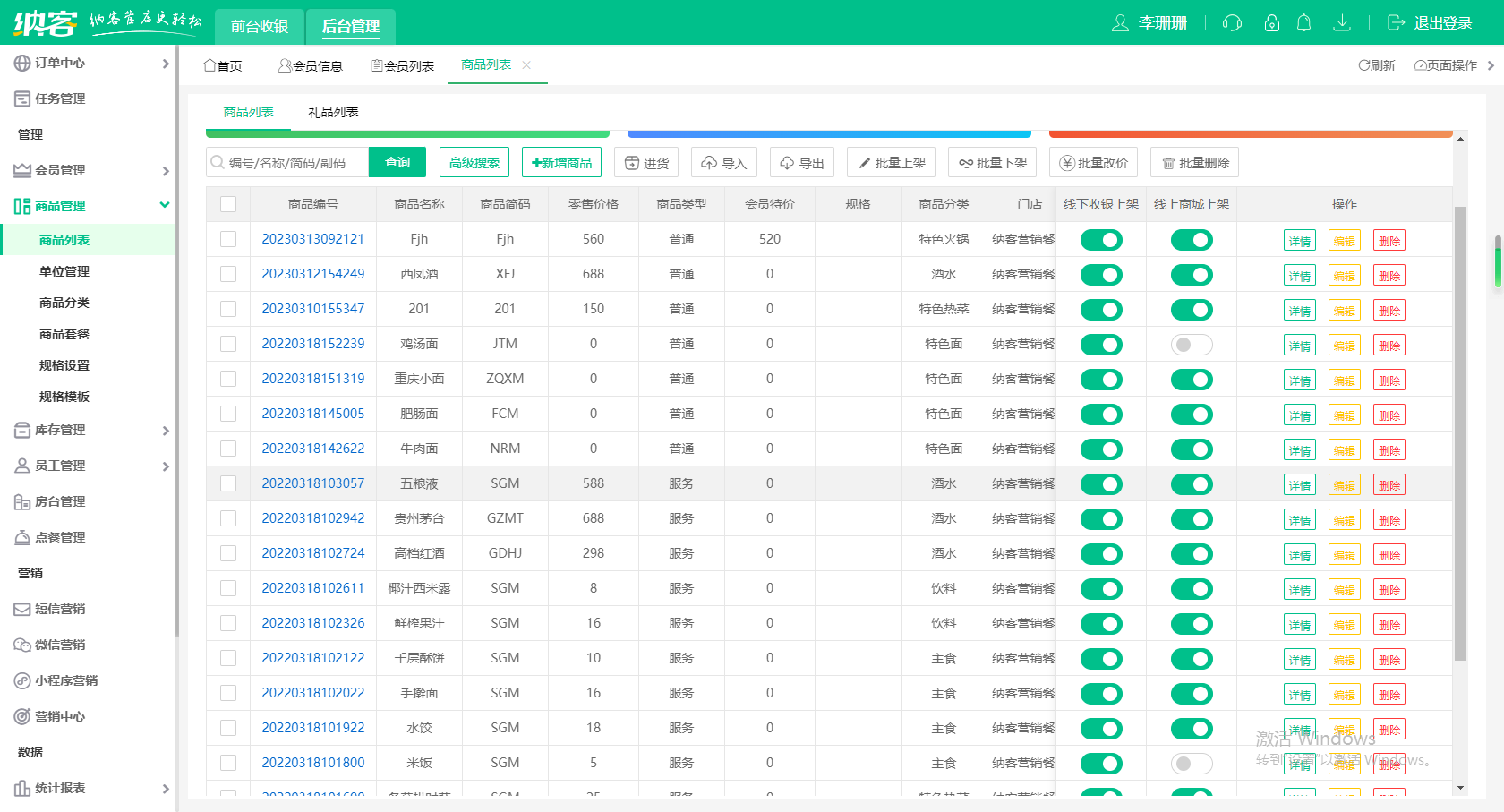Click the product table vertical scrollbar
Viewport: 1504px width, 812px height.
[1460, 430]
